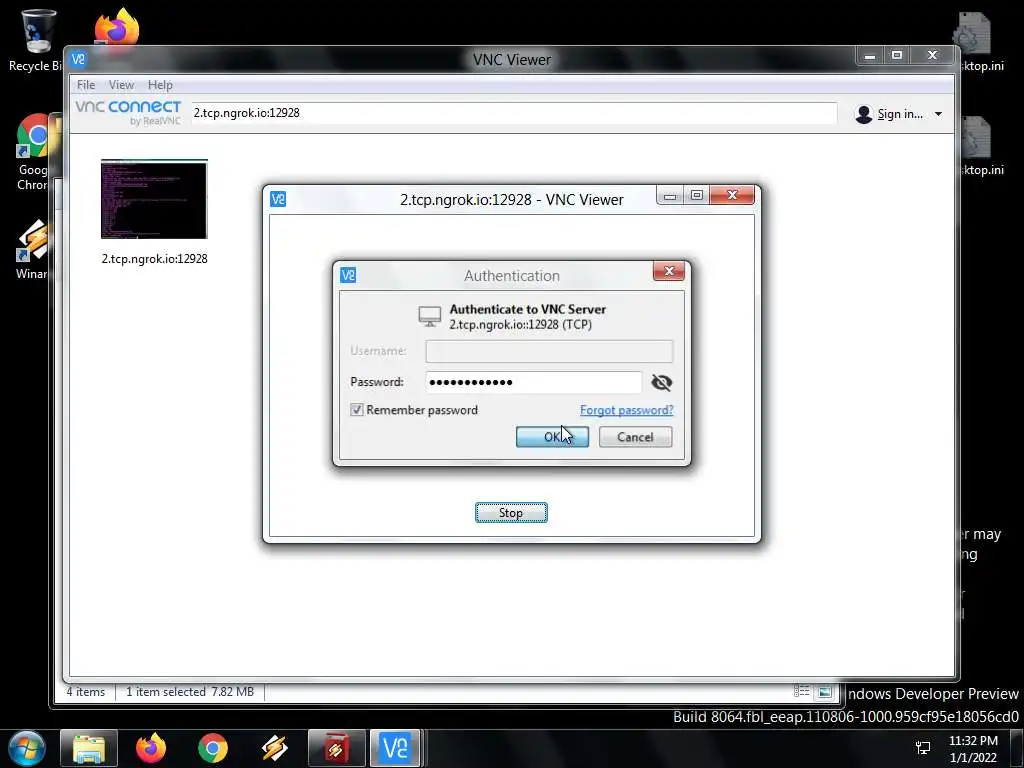The width and height of the screenshot is (1024, 768).
Task: Open Winamp from the taskbar
Action: click(x=275, y=748)
